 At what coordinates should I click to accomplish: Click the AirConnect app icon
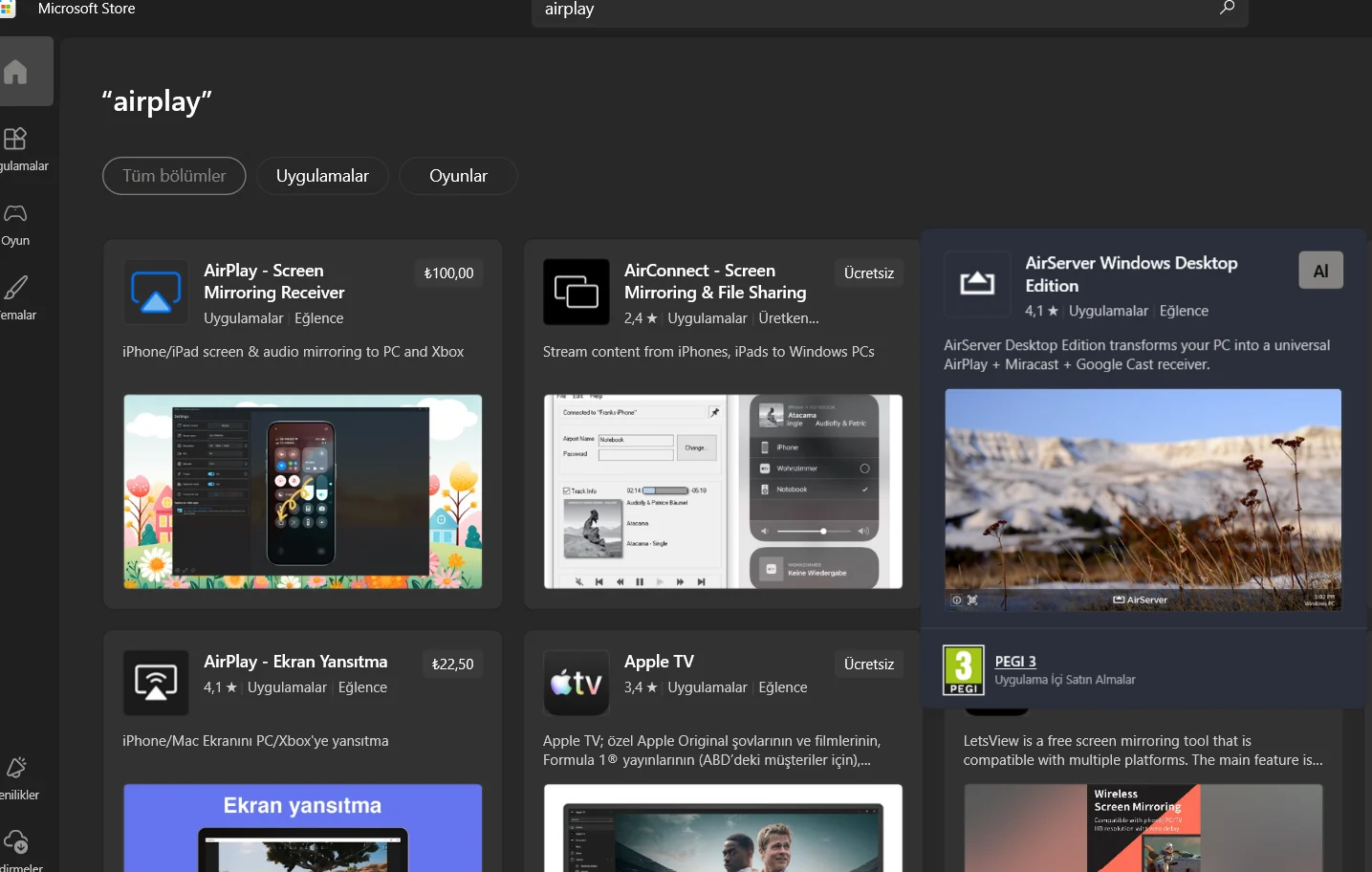click(577, 292)
